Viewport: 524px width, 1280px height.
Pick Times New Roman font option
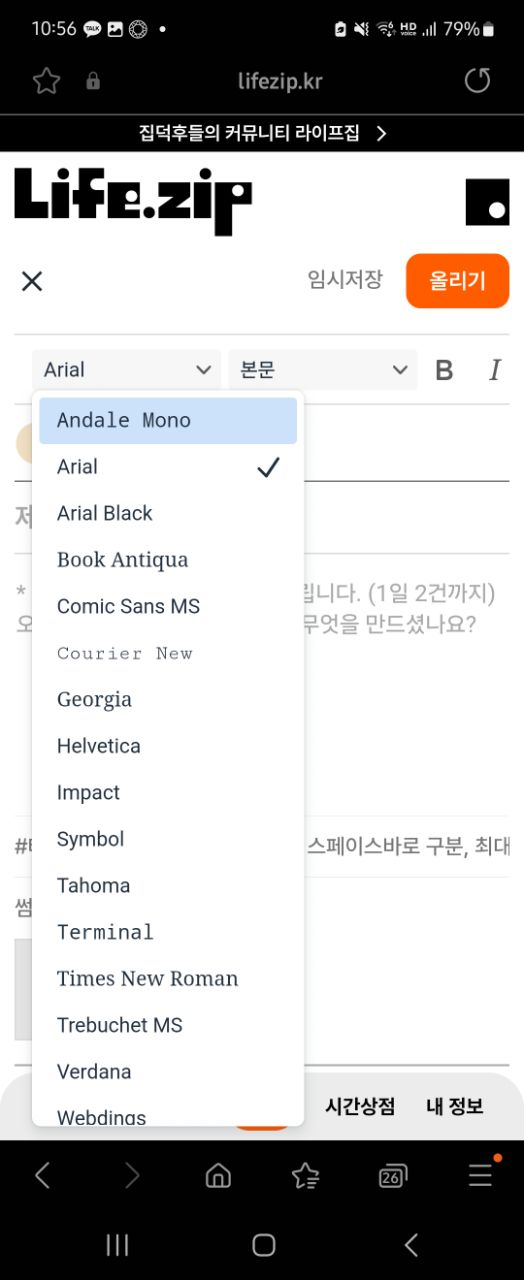(x=168, y=978)
